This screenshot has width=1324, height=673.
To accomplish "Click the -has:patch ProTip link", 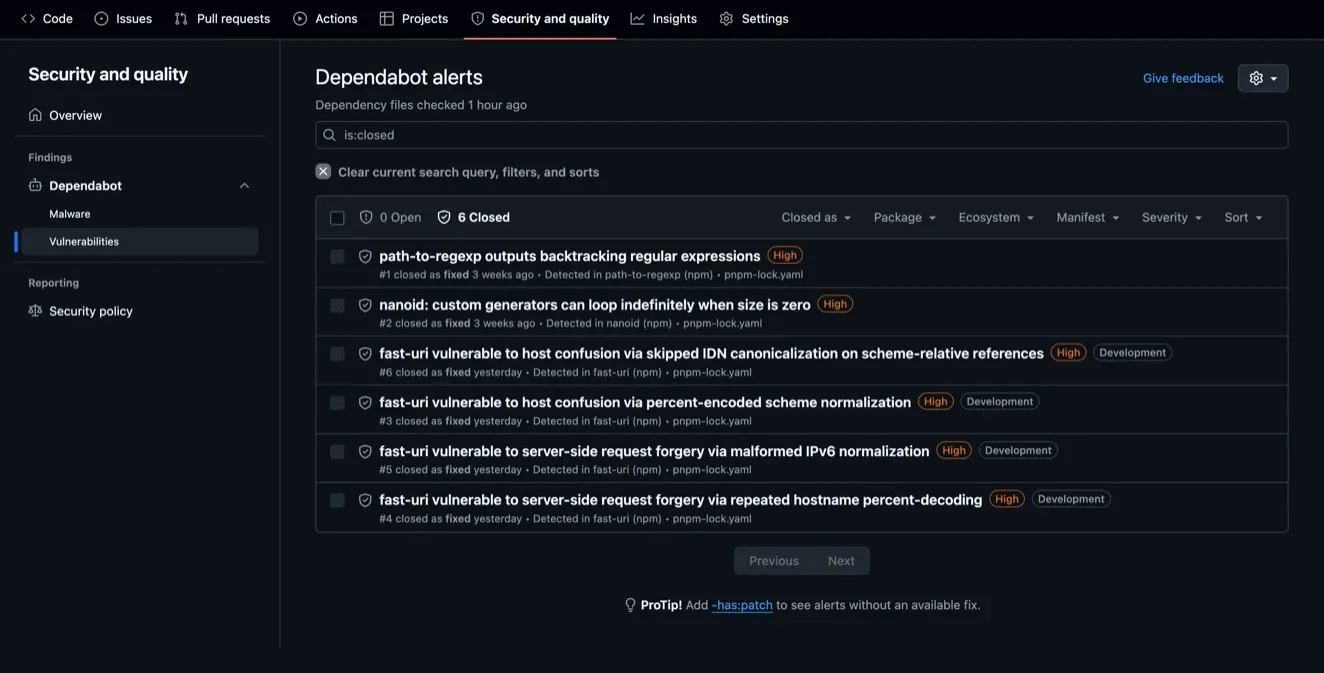I will click(x=742, y=605).
